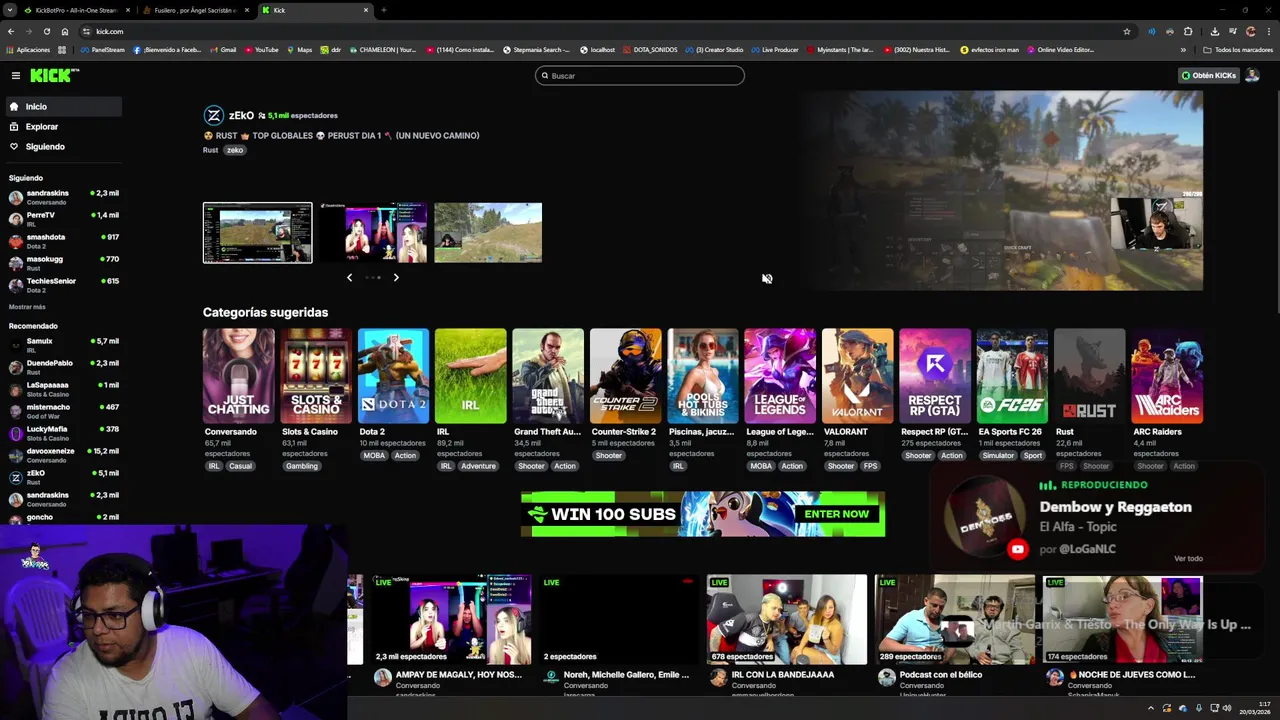Open DuendePablo recommended channel

tap(63, 367)
